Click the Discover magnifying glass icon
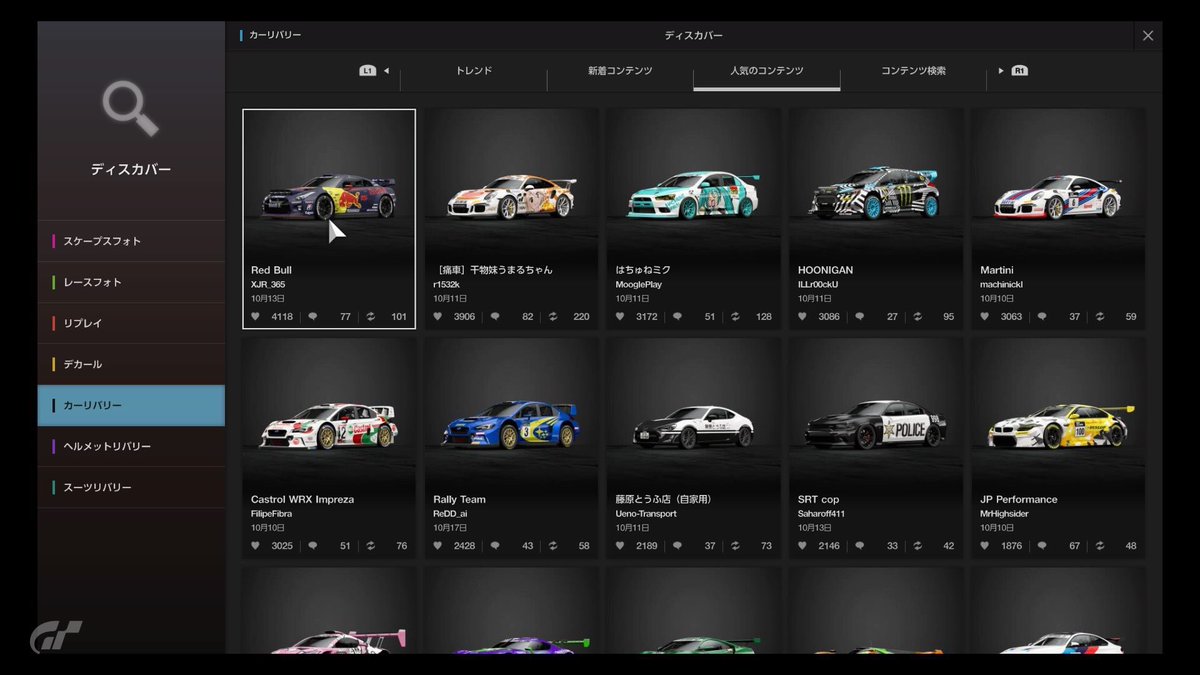 (131, 109)
